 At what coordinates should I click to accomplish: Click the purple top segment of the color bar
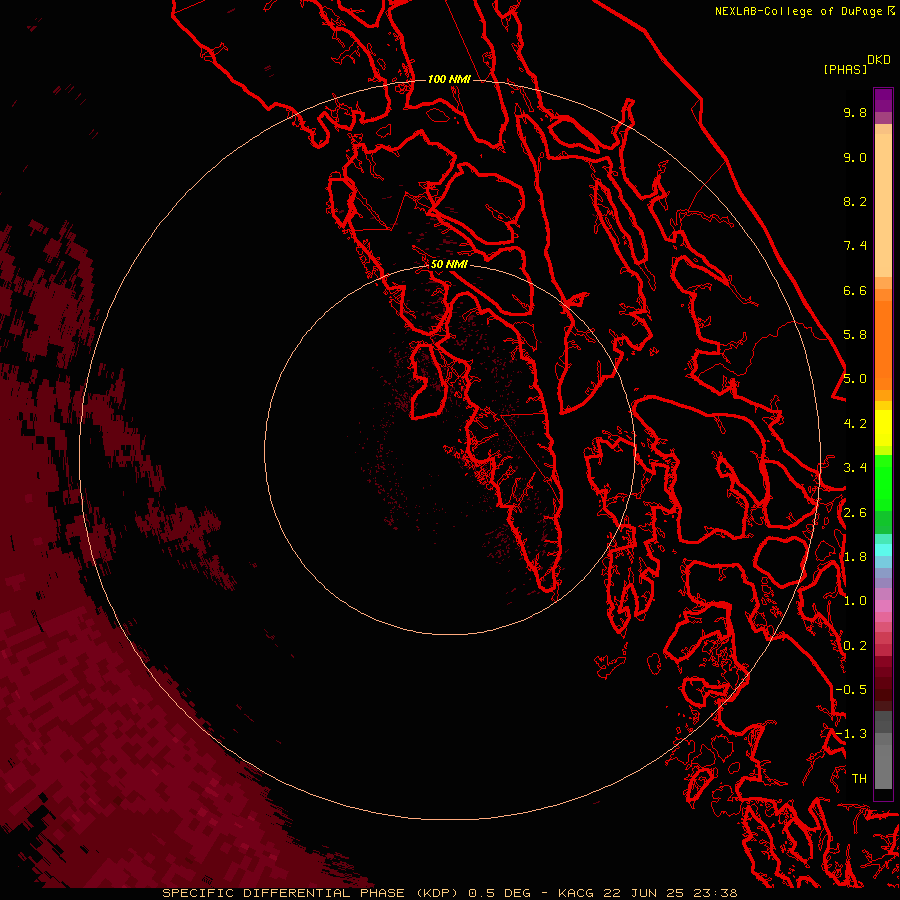tap(883, 100)
